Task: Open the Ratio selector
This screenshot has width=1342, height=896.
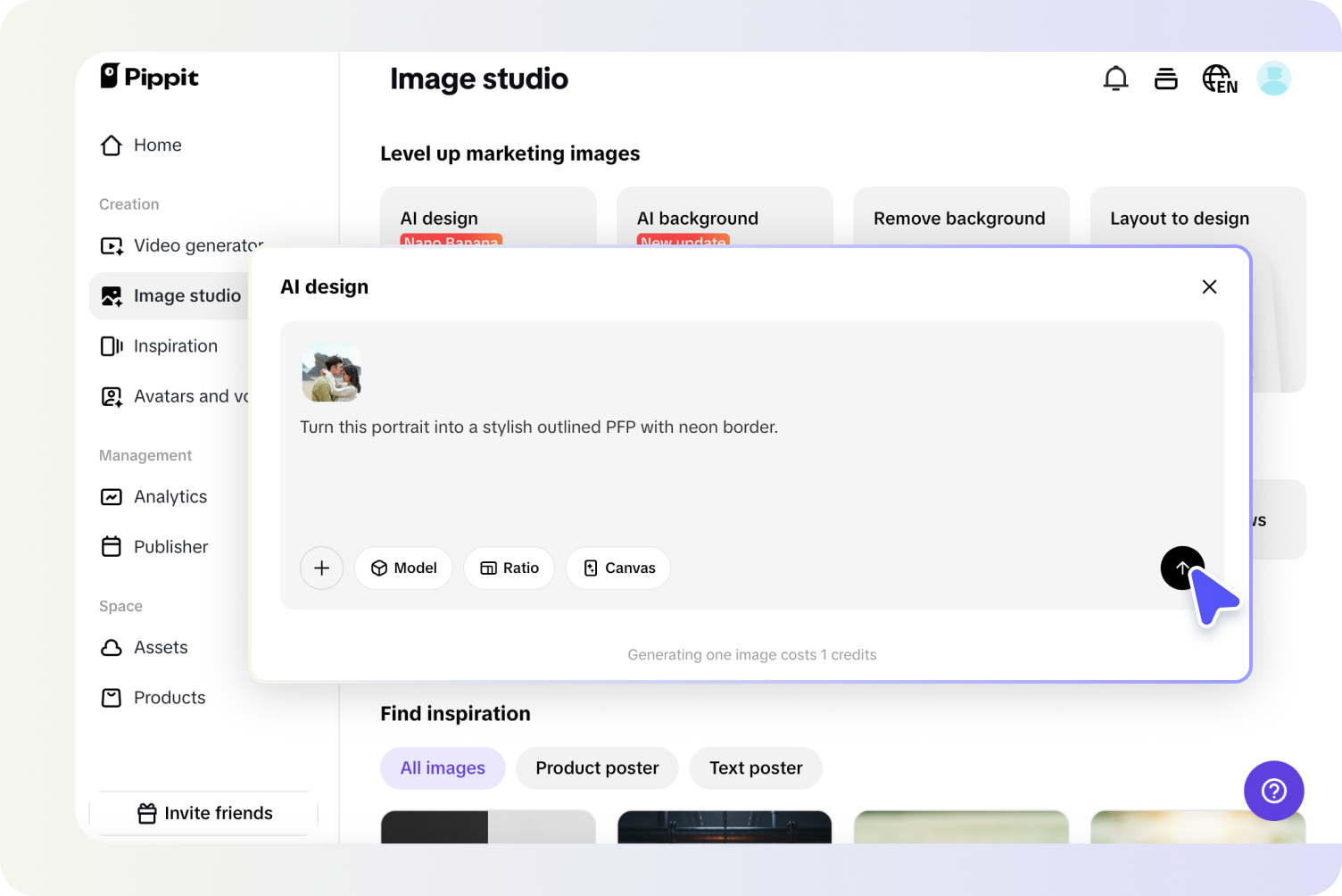Action: click(x=509, y=568)
